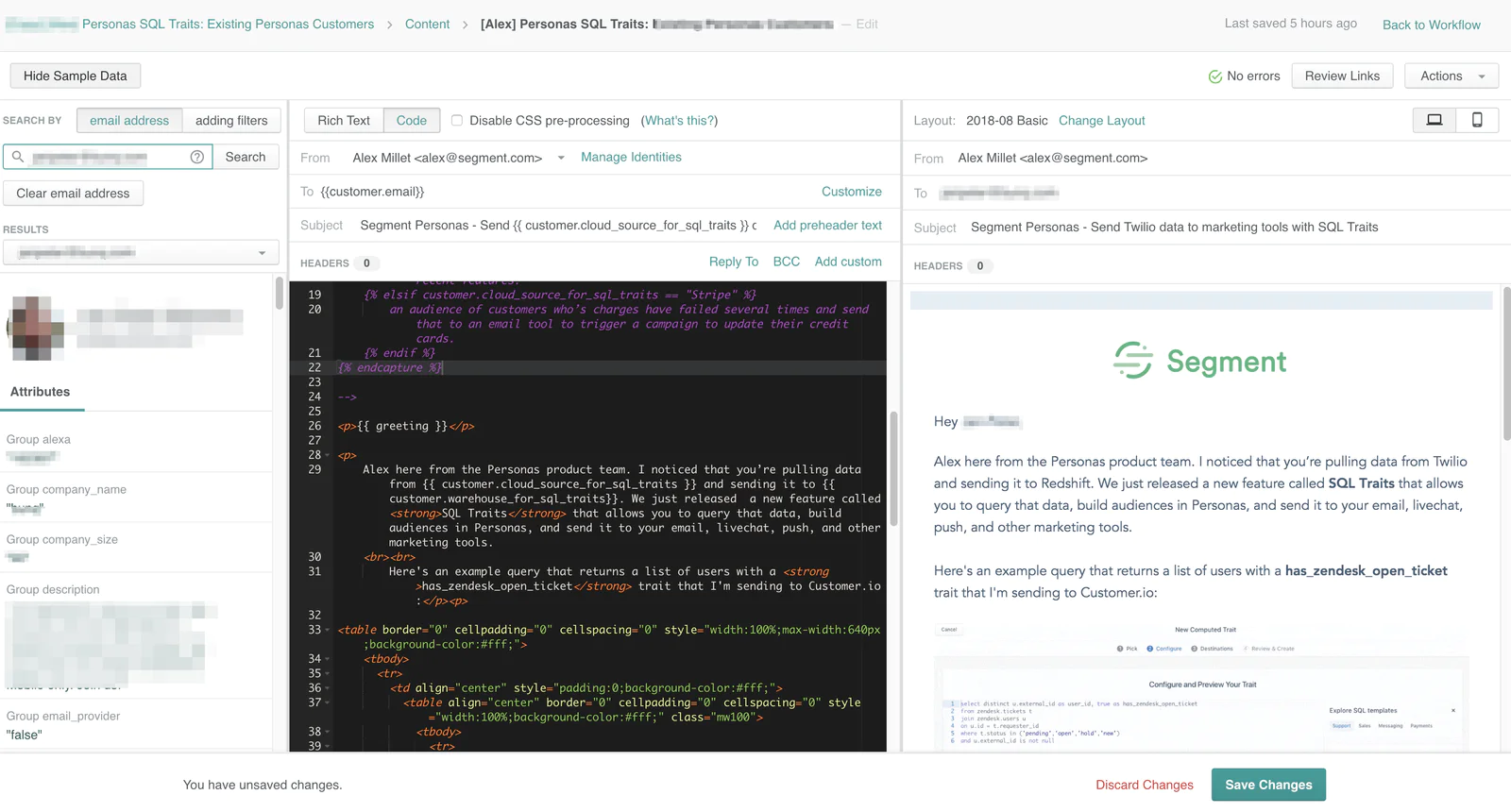Switch to adding filters tab
The height and width of the screenshot is (812, 1511).
(x=231, y=120)
